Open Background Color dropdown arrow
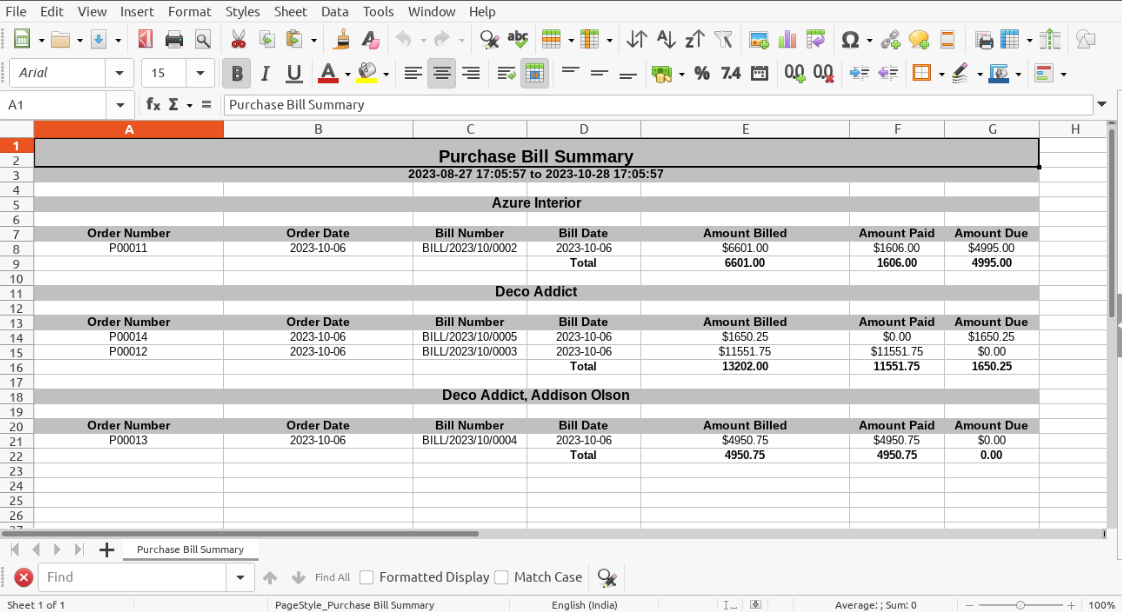Image resolution: width=1122 pixels, height=612 pixels. click(386, 74)
